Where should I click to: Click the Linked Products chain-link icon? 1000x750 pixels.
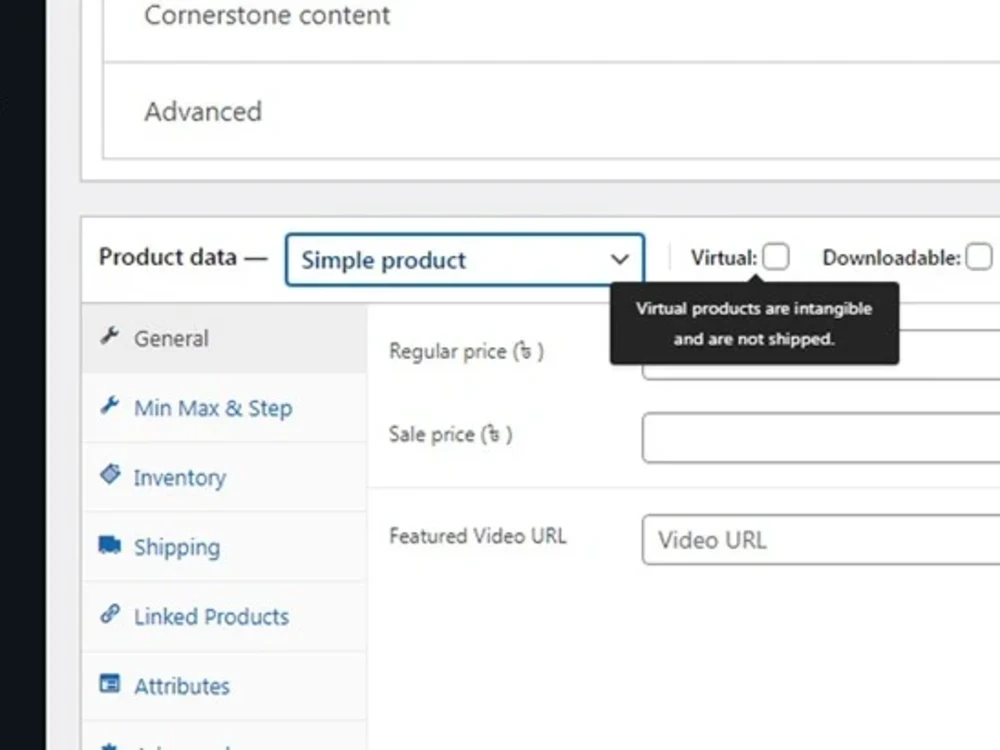click(x=110, y=615)
